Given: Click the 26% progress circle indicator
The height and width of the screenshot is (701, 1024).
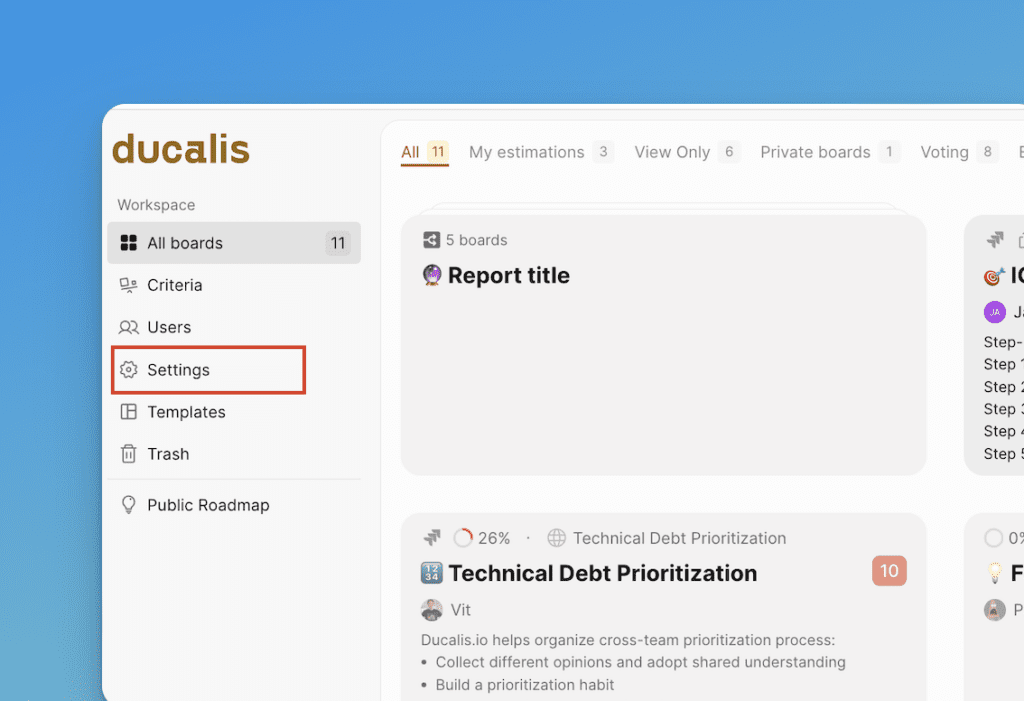Looking at the screenshot, I should click(463, 538).
